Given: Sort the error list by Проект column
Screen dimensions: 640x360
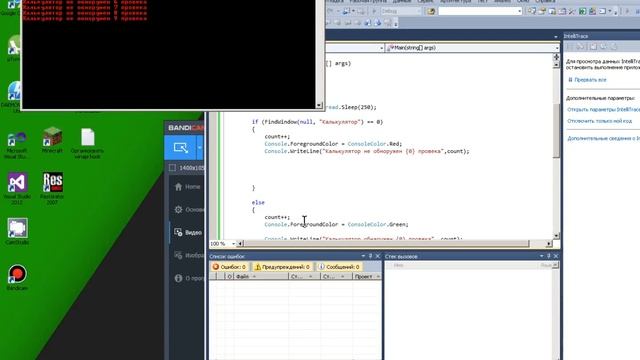Looking at the screenshot, I should coord(367,276).
